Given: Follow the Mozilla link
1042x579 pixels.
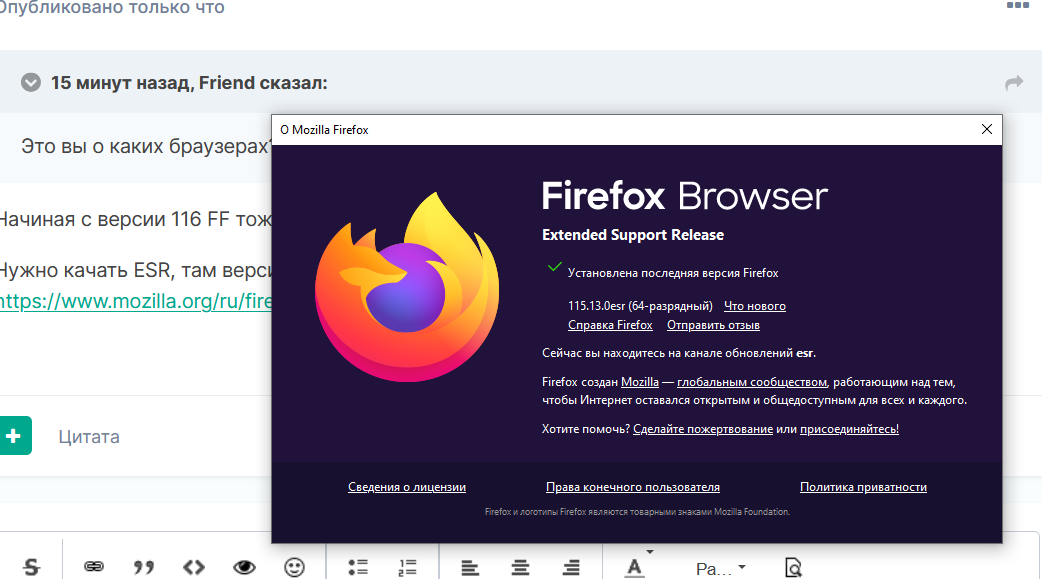Looking at the screenshot, I should coord(640,382).
